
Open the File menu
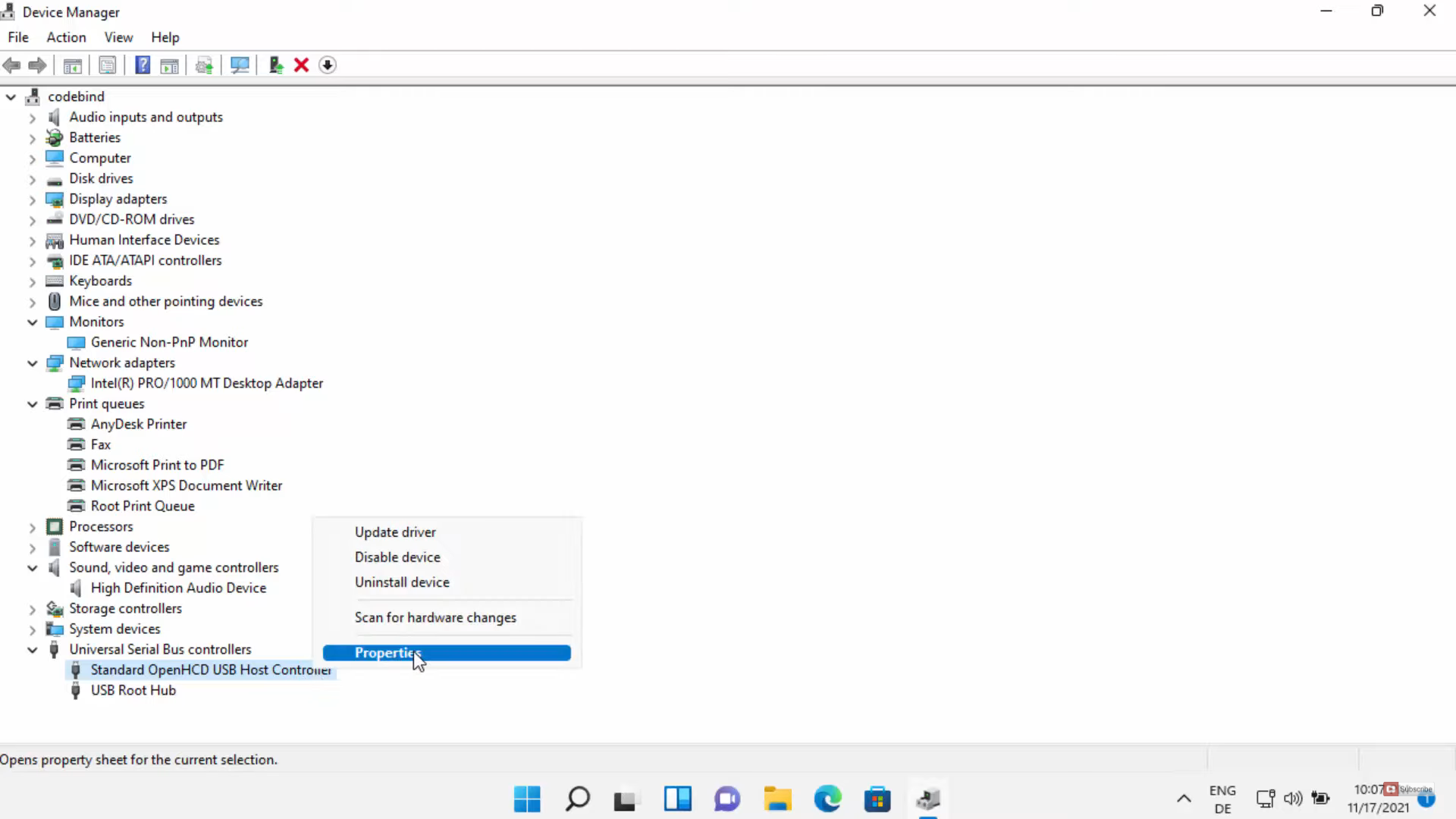point(18,37)
